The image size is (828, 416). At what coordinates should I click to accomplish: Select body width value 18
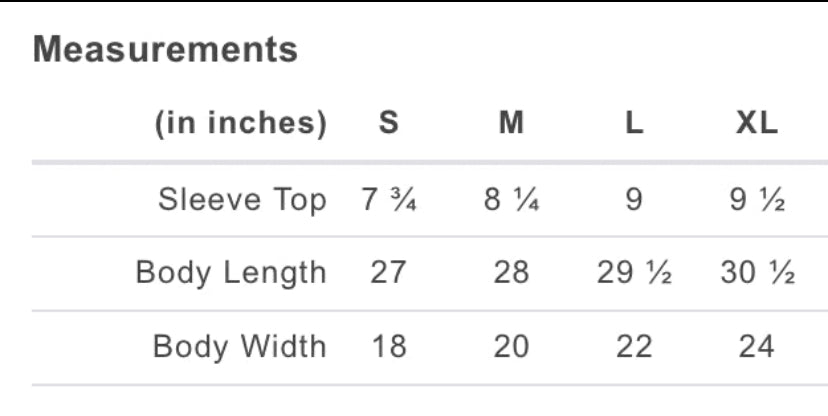coord(388,347)
